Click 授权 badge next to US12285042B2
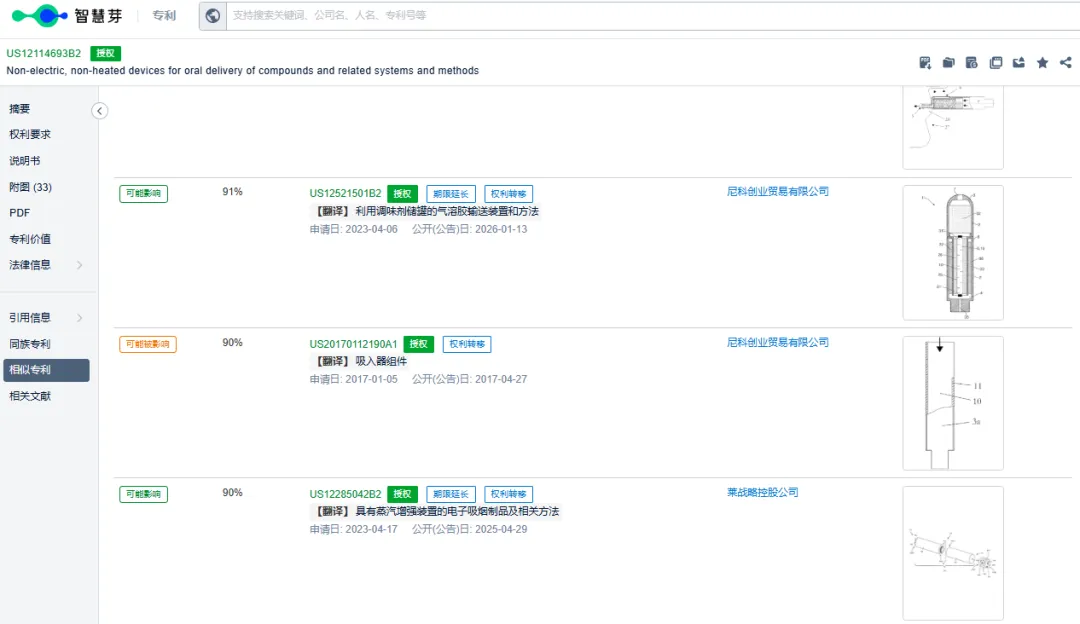The width and height of the screenshot is (1080, 624). [x=402, y=494]
